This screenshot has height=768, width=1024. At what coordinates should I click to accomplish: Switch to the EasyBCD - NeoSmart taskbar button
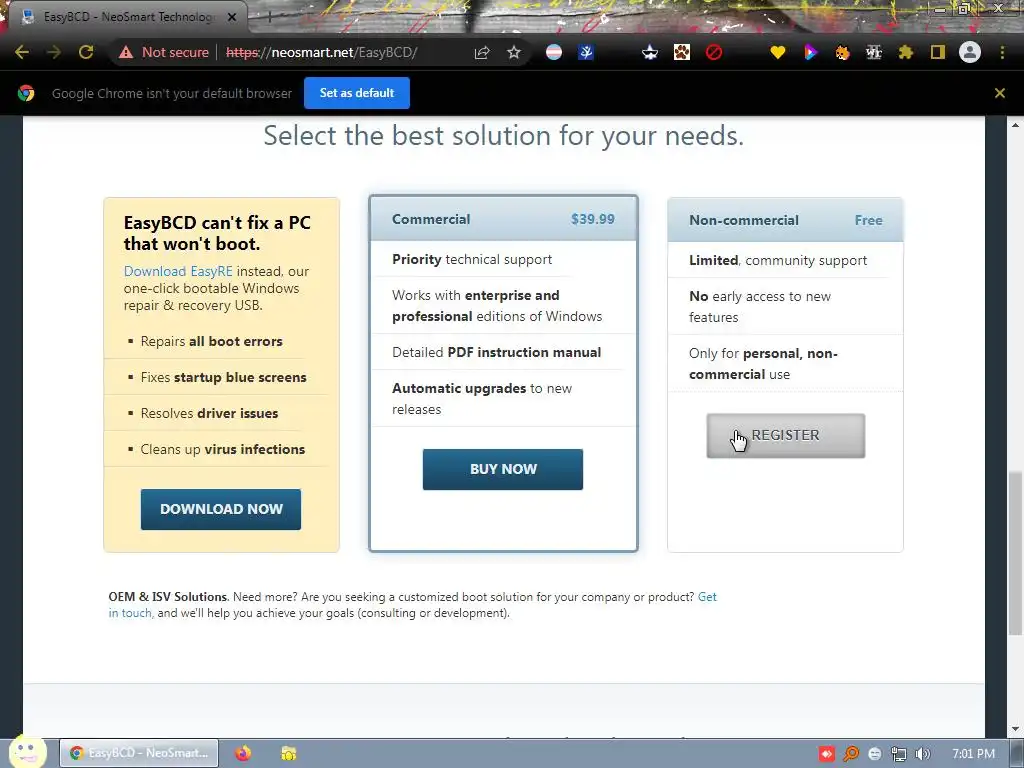[139, 753]
